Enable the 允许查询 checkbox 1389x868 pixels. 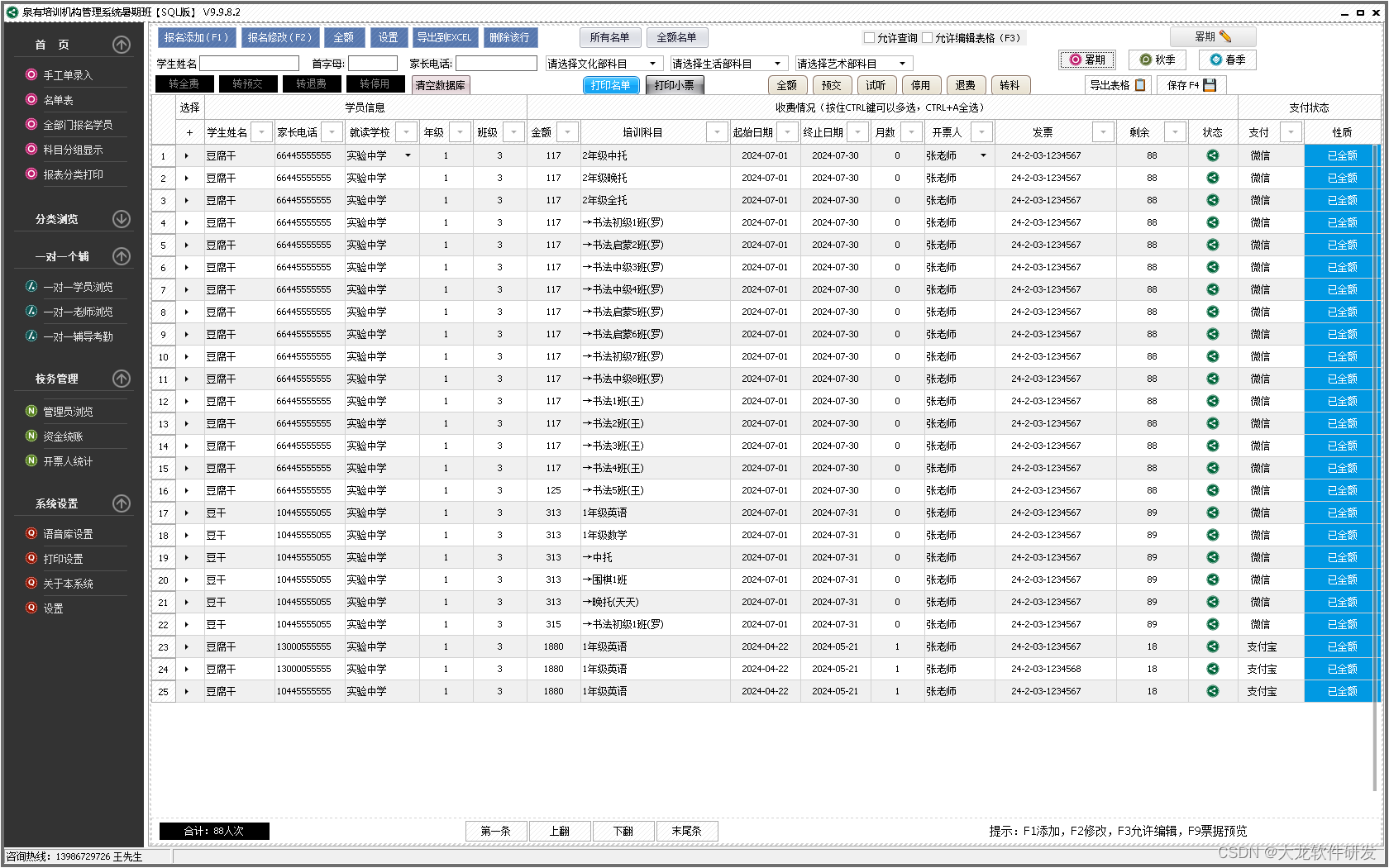tap(869, 38)
